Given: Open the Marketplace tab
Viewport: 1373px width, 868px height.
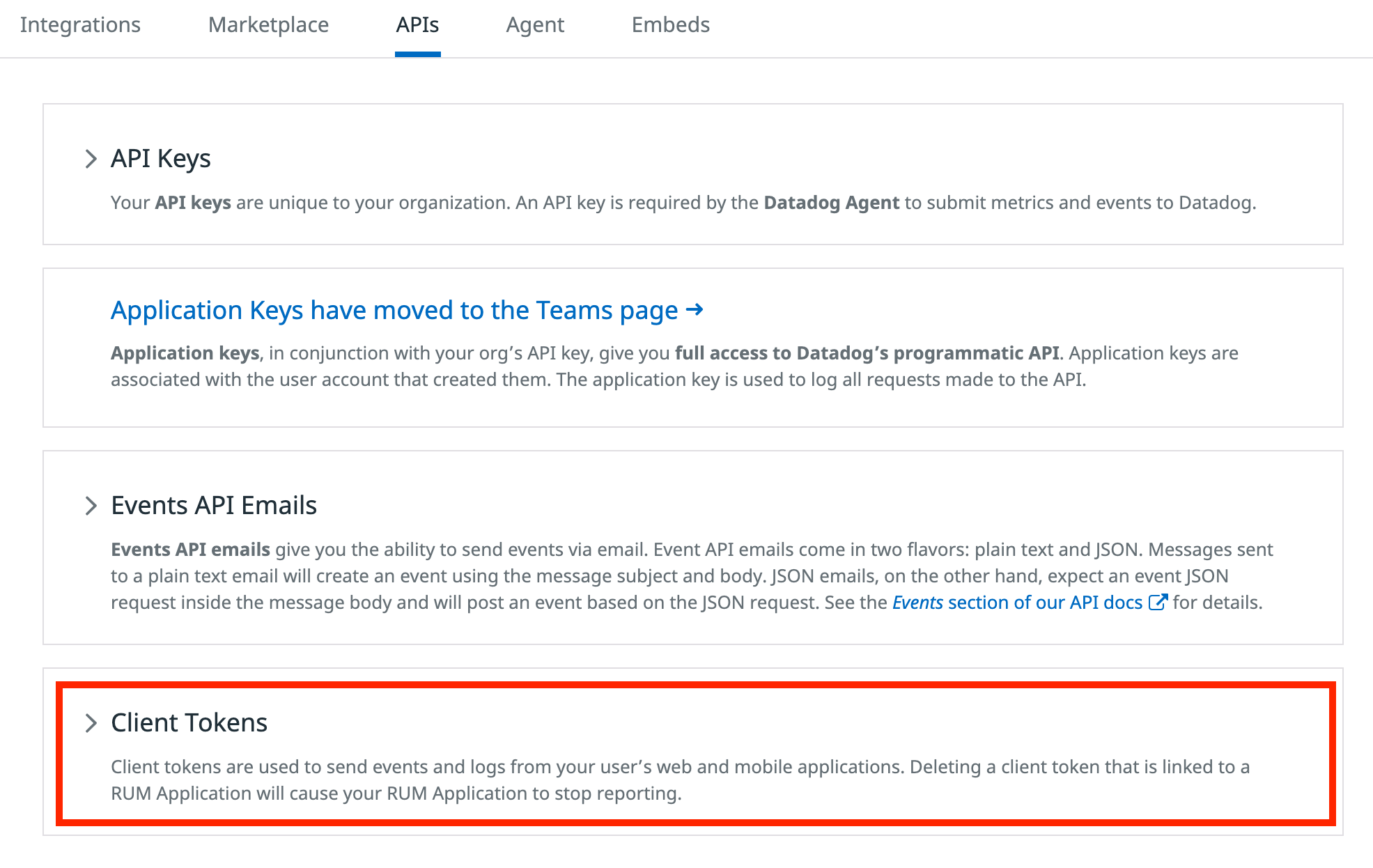Looking at the screenshot, I should pyautogui.click(x=268, y=25).
